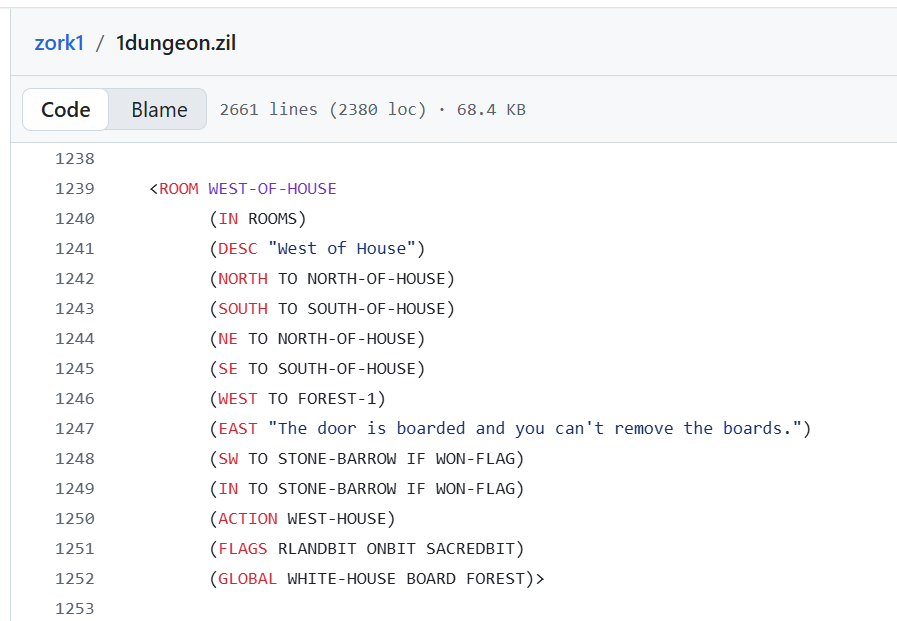Select line number 1251

[x=74, y=549]
